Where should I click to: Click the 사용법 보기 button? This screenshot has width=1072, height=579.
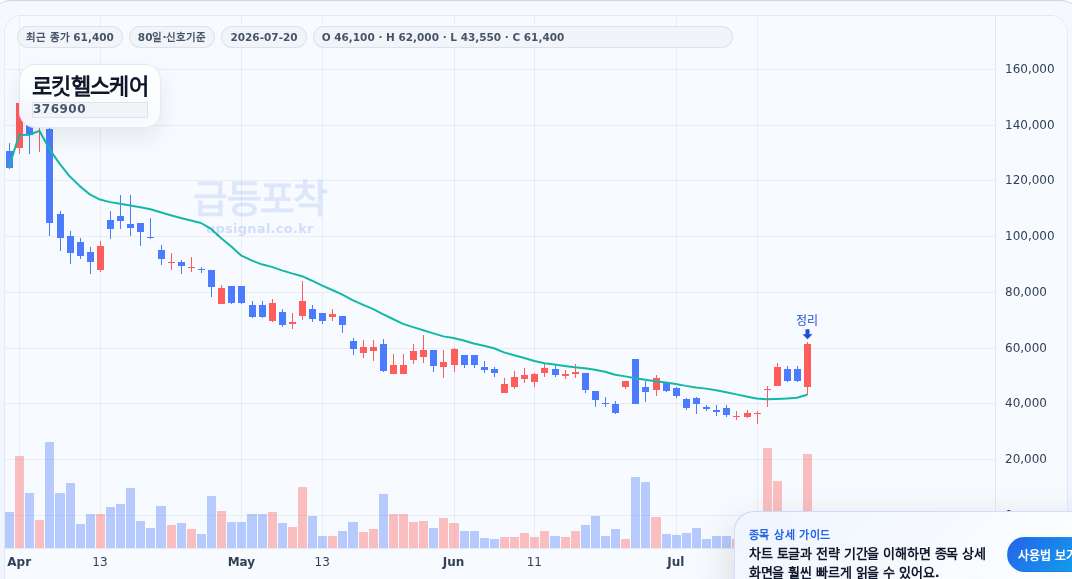(1040, 554)
